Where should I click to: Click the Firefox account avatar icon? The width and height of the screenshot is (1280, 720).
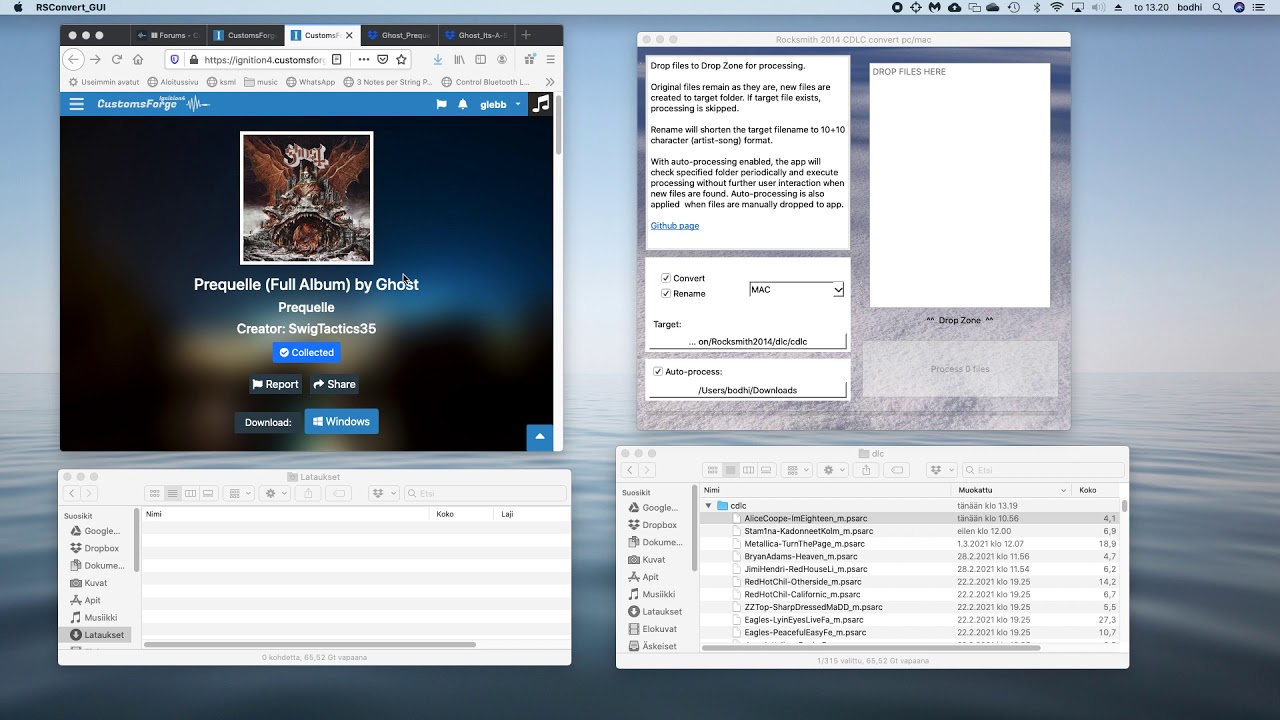pos(502,59)
